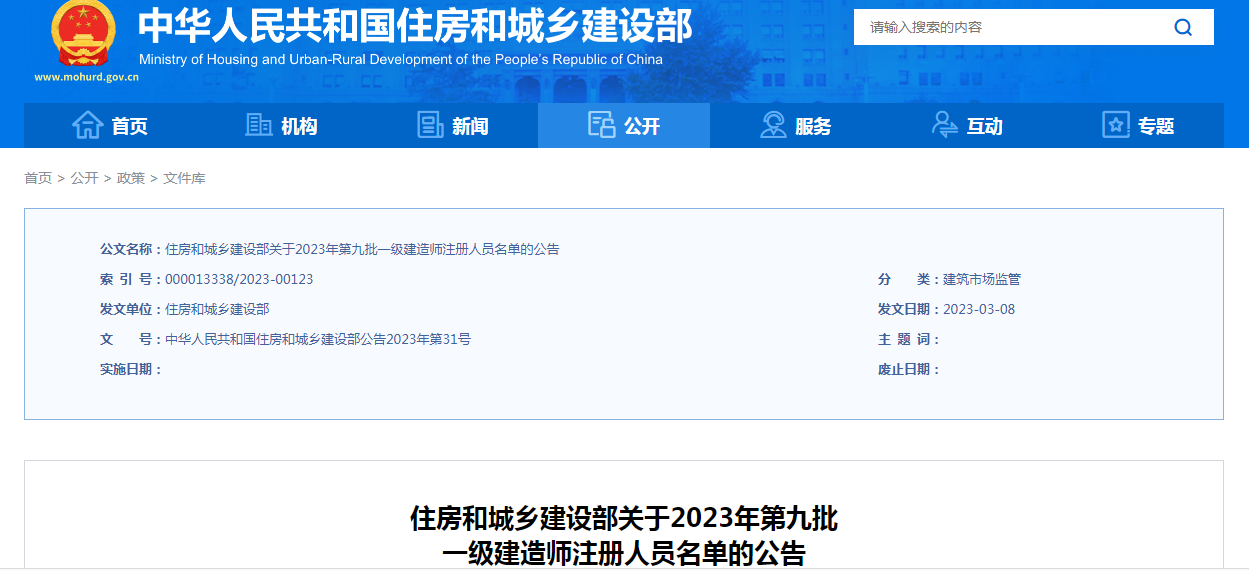Click the 首页 breadcrumb link
The width and height of the screenshot is (1249, 571).
tap(38, 178)
